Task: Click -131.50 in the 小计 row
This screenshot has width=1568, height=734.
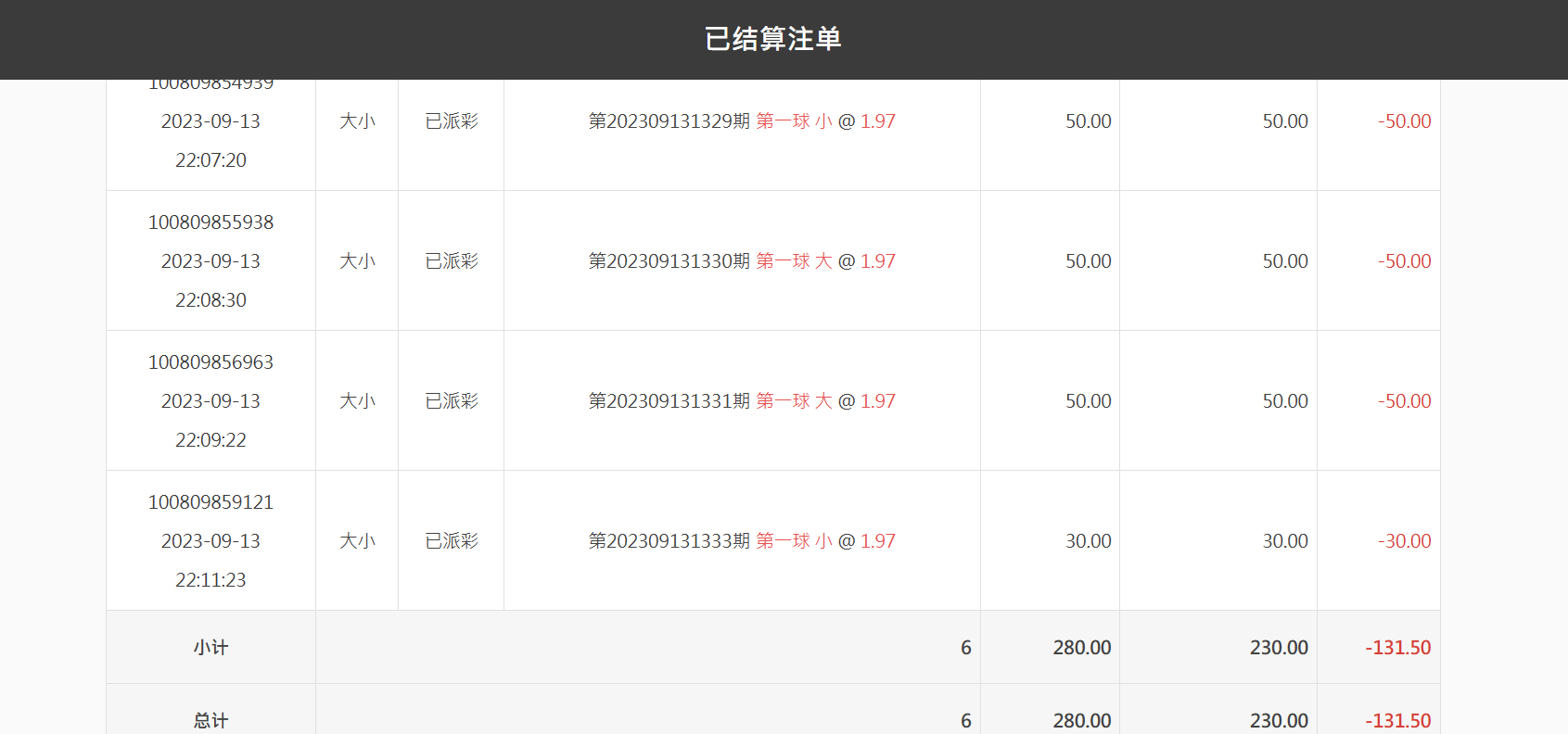Action: 1397,648
